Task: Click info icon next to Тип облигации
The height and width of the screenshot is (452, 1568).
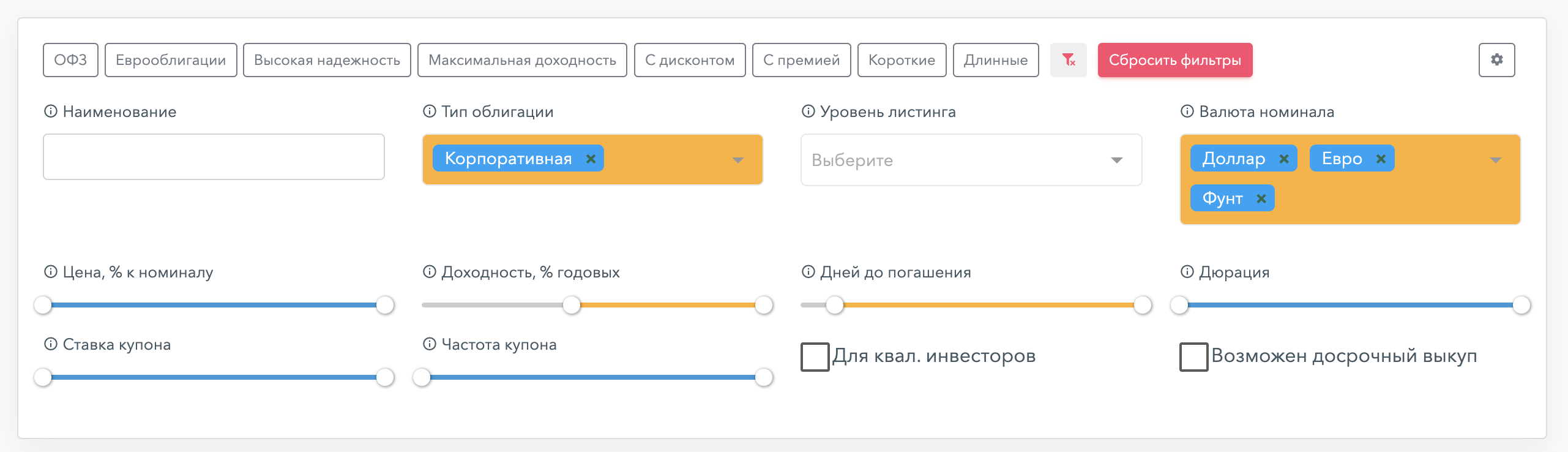Action: point(430,111)
